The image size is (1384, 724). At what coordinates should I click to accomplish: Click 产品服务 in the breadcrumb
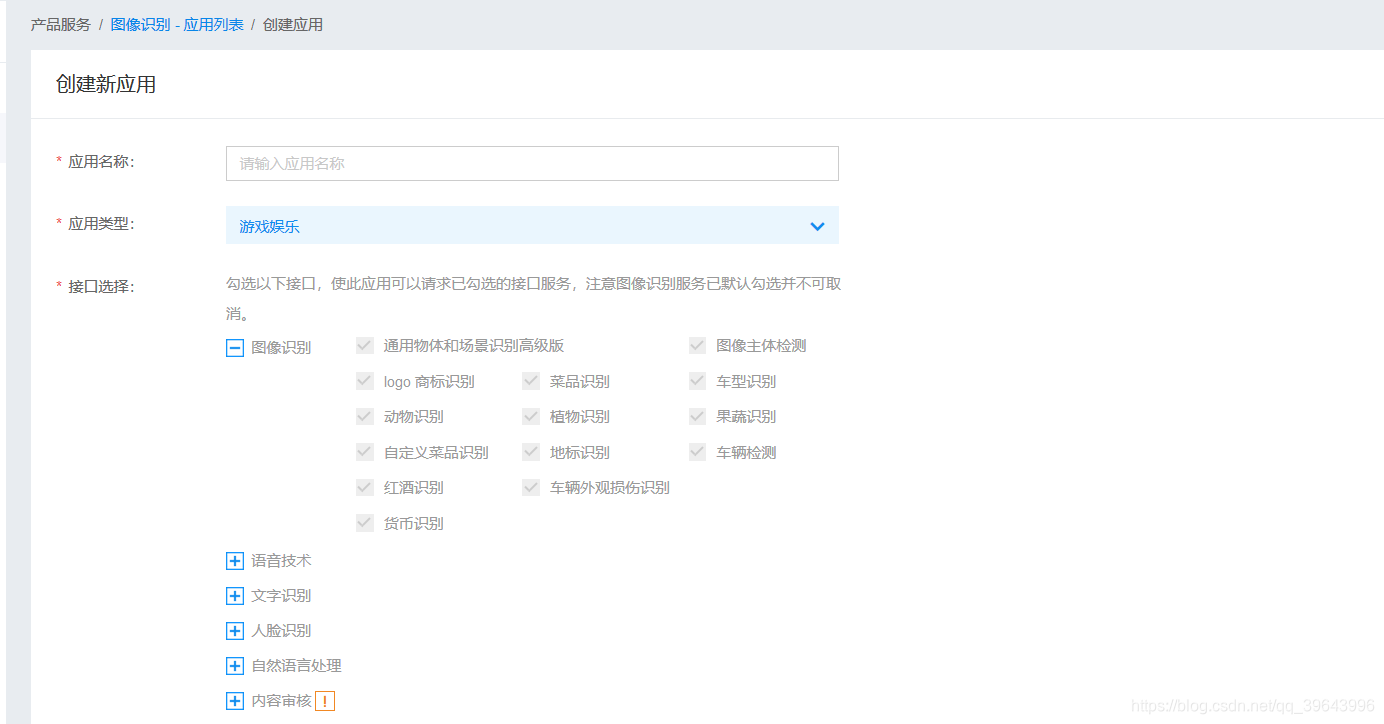pyautogui.click(x=61, y=24)
